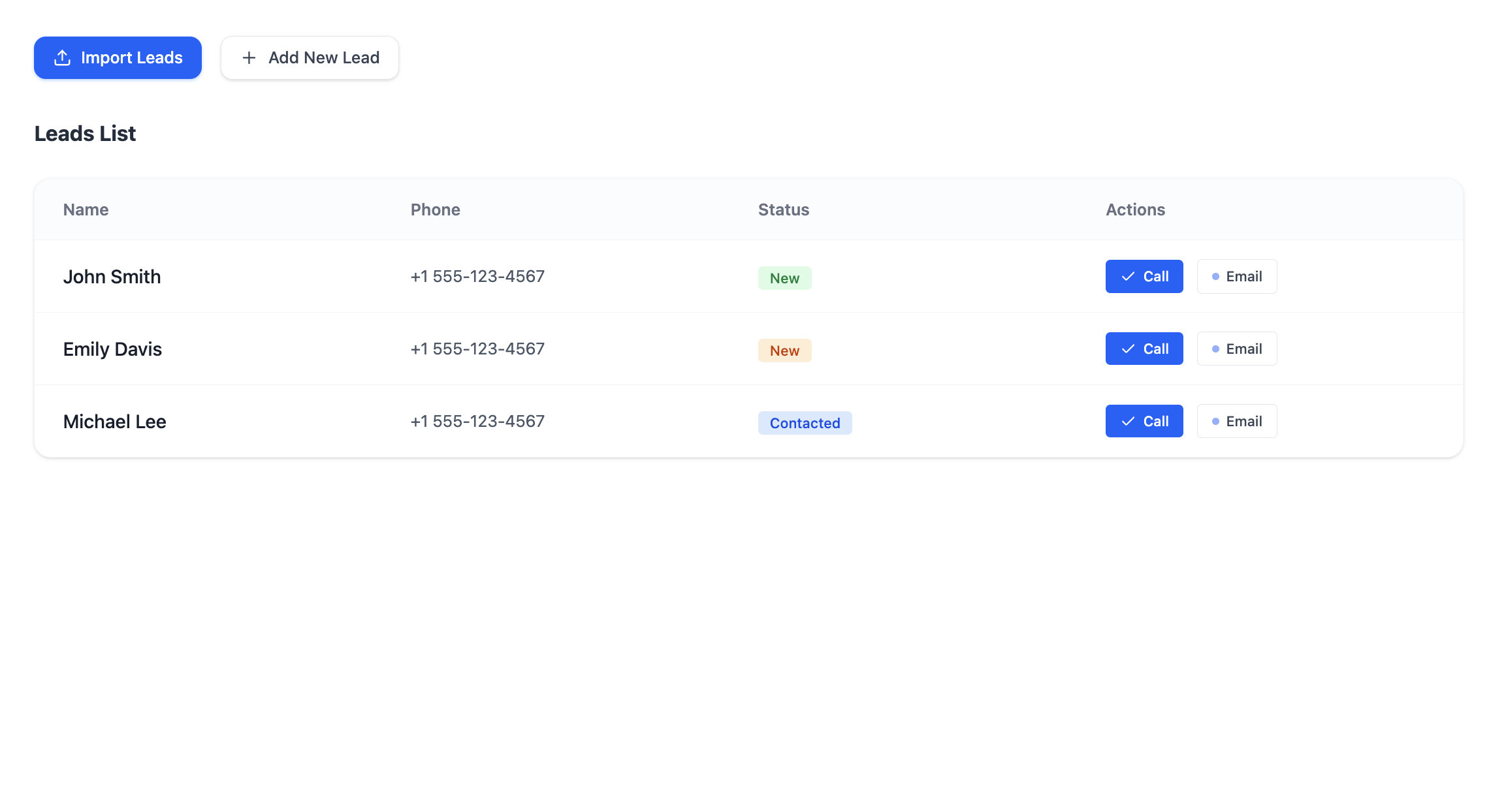Click Emily Davis's phone number
The width and height of the screenshot is (1506, 812).
(x=477, y=349)
